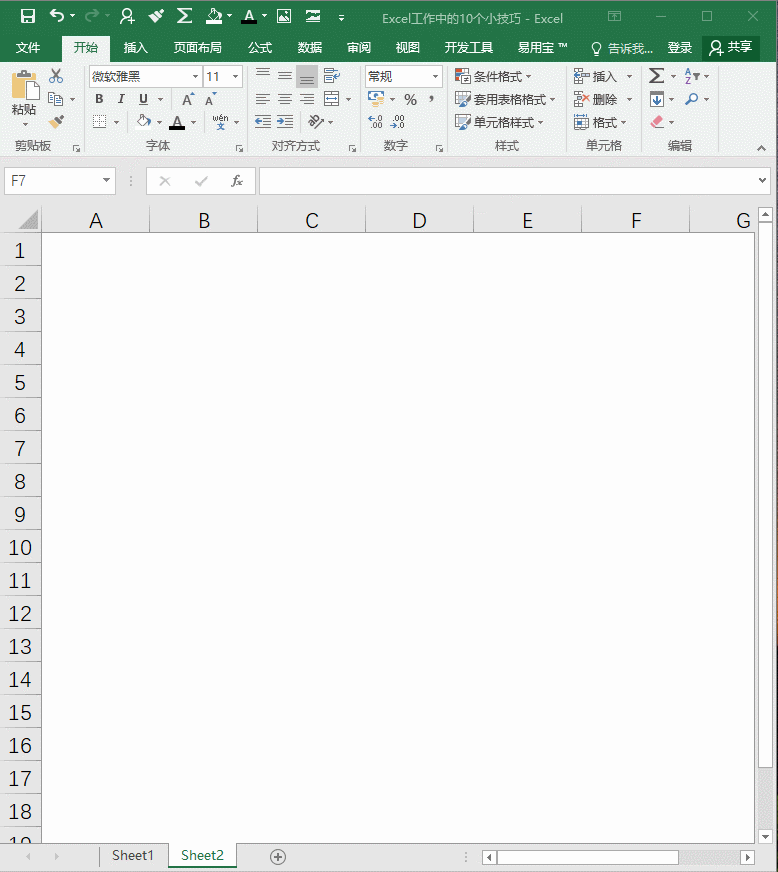Viewport: 778px width, 872px height.
Task: Expand the Name Box dropdown arrow
Action: point(106,180)
